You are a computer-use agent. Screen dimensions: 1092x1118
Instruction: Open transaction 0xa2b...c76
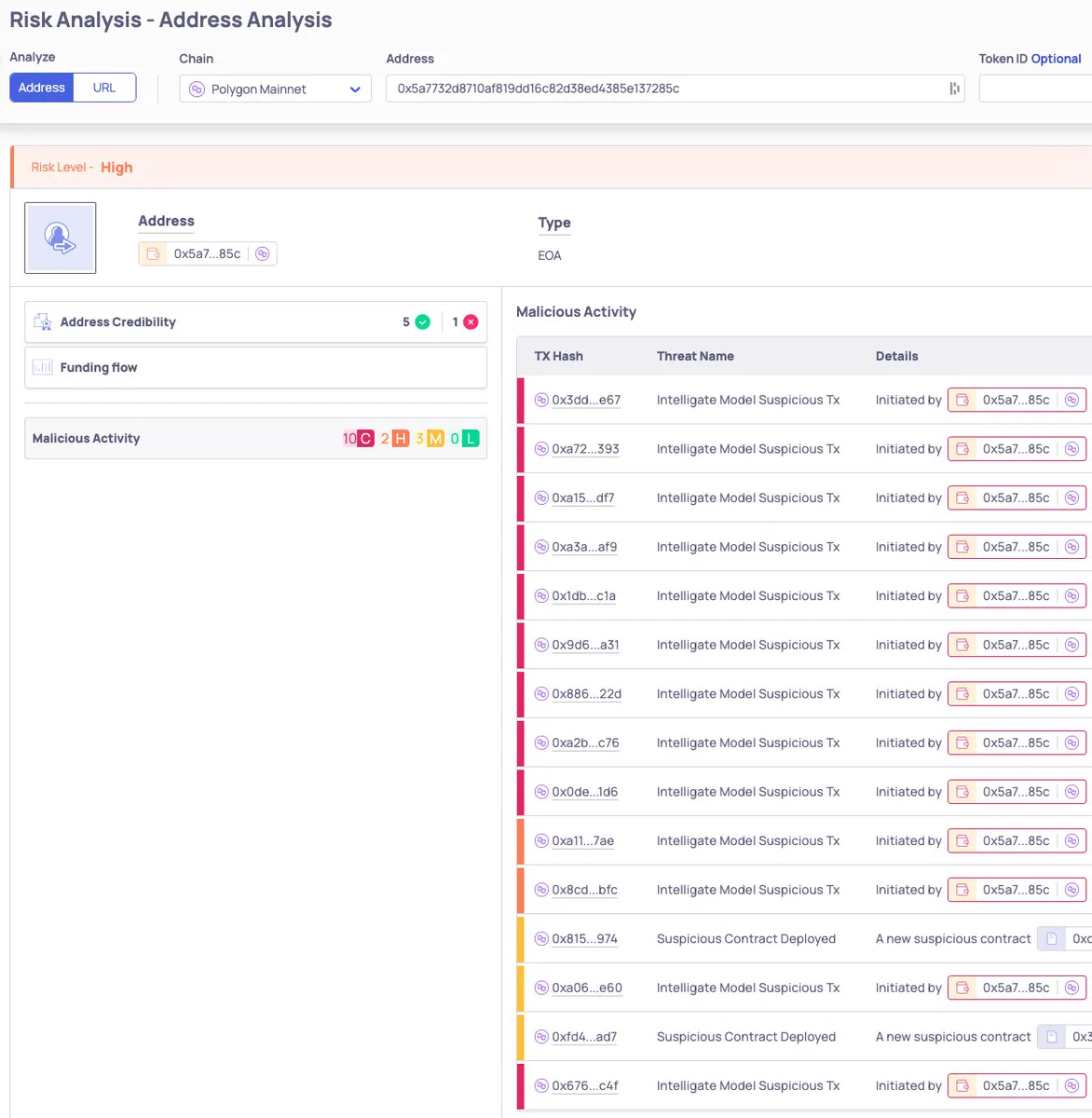tap(585, 743)
